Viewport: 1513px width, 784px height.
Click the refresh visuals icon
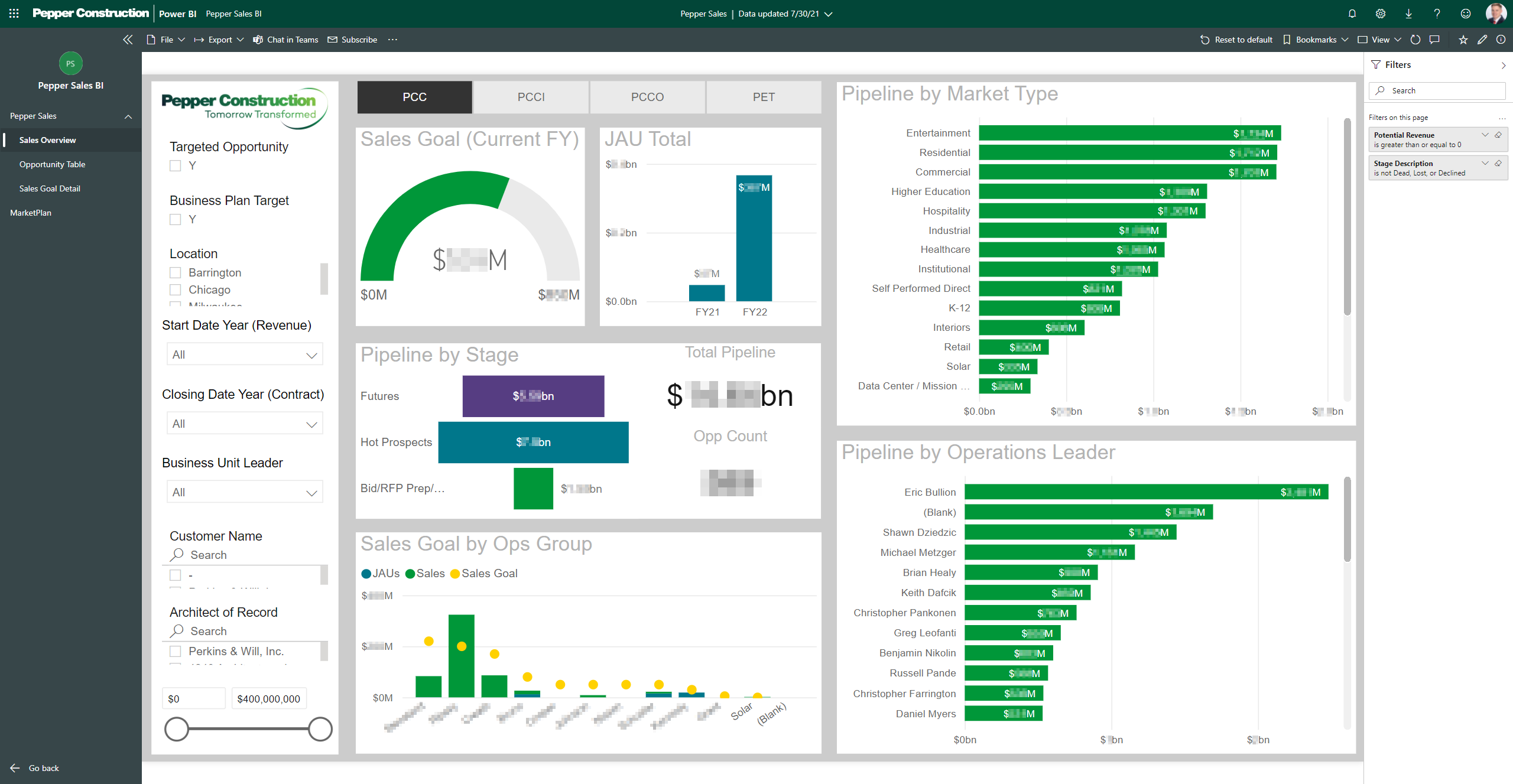1415,40
